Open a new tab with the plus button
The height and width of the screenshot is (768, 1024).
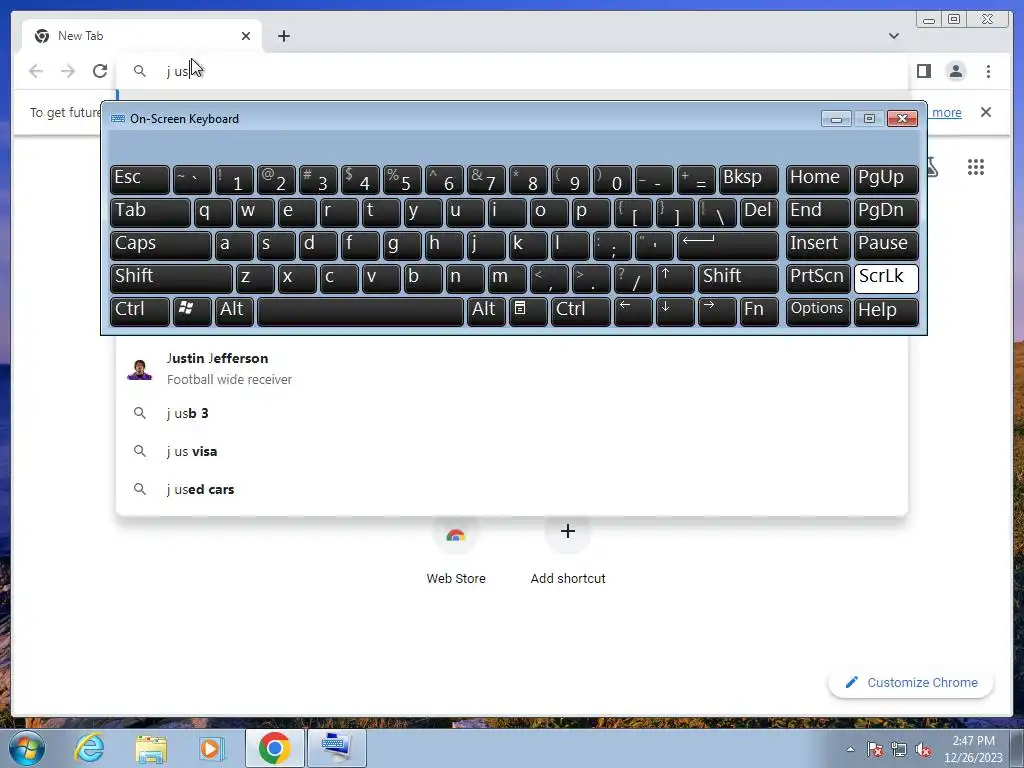click(x=283, y=36)
